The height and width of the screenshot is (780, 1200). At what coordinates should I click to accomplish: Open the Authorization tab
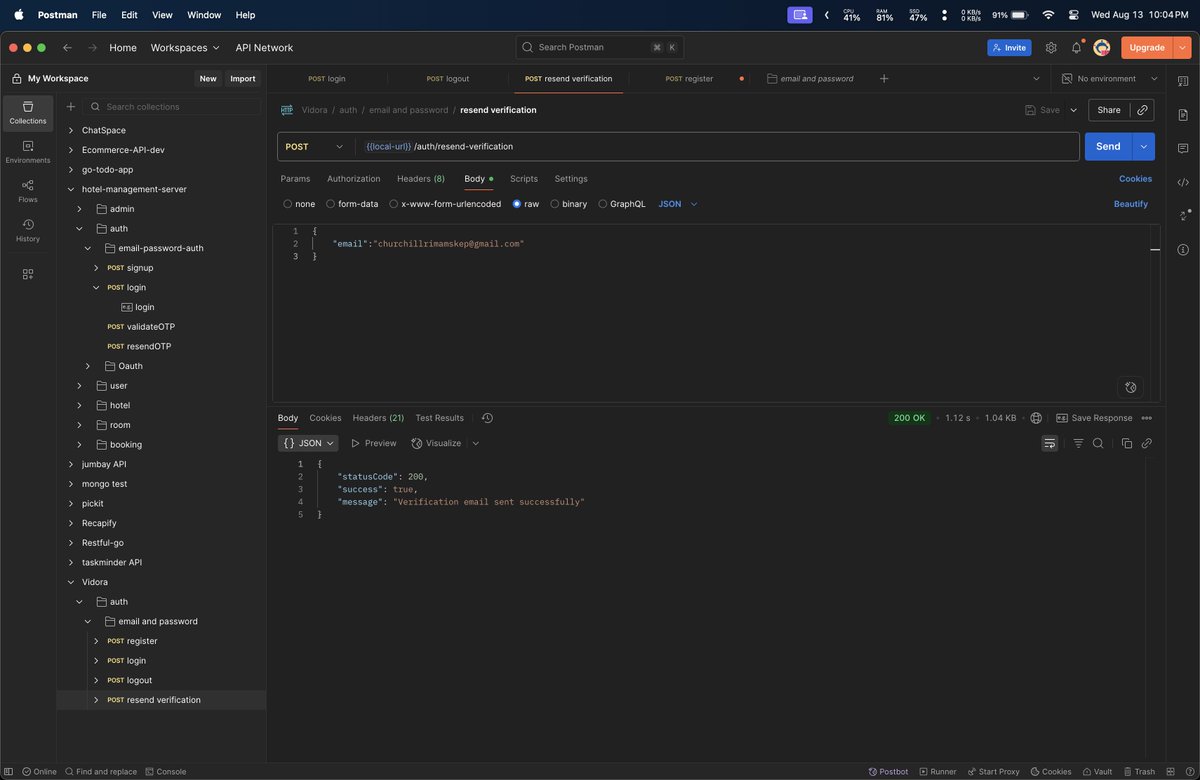click(x=354, y=179)
